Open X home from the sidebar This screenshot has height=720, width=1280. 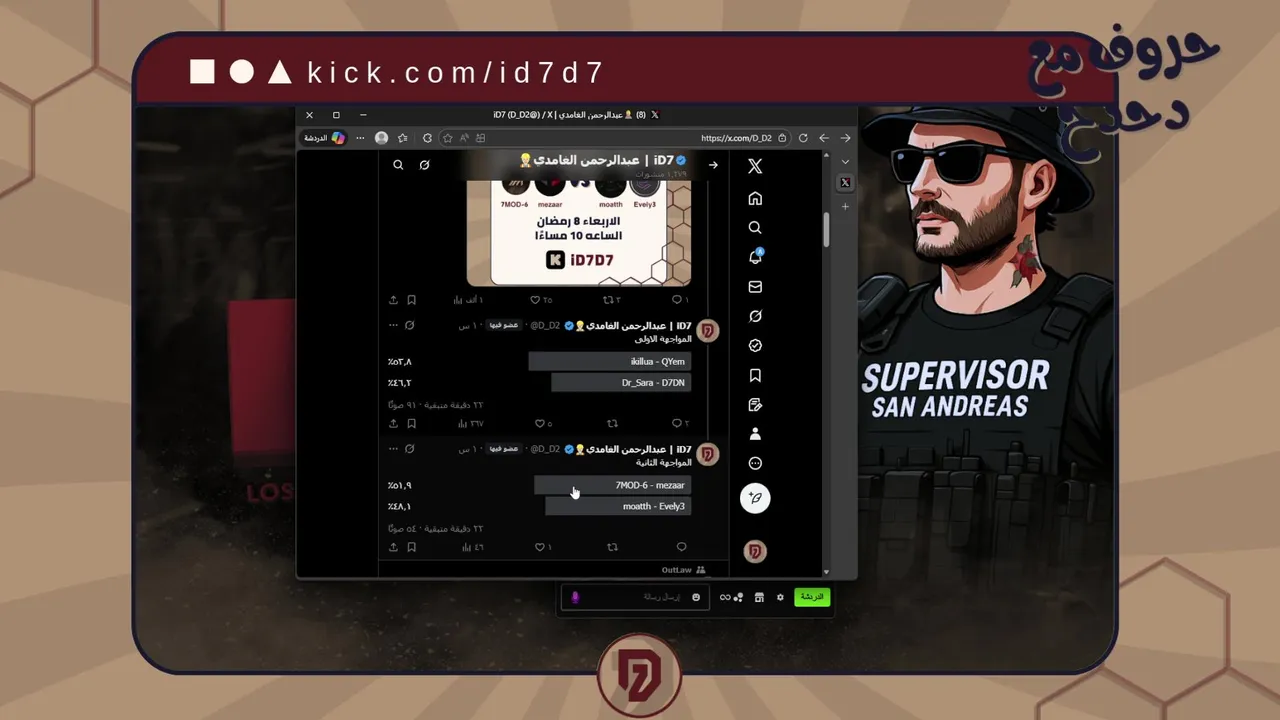point(755,198)
